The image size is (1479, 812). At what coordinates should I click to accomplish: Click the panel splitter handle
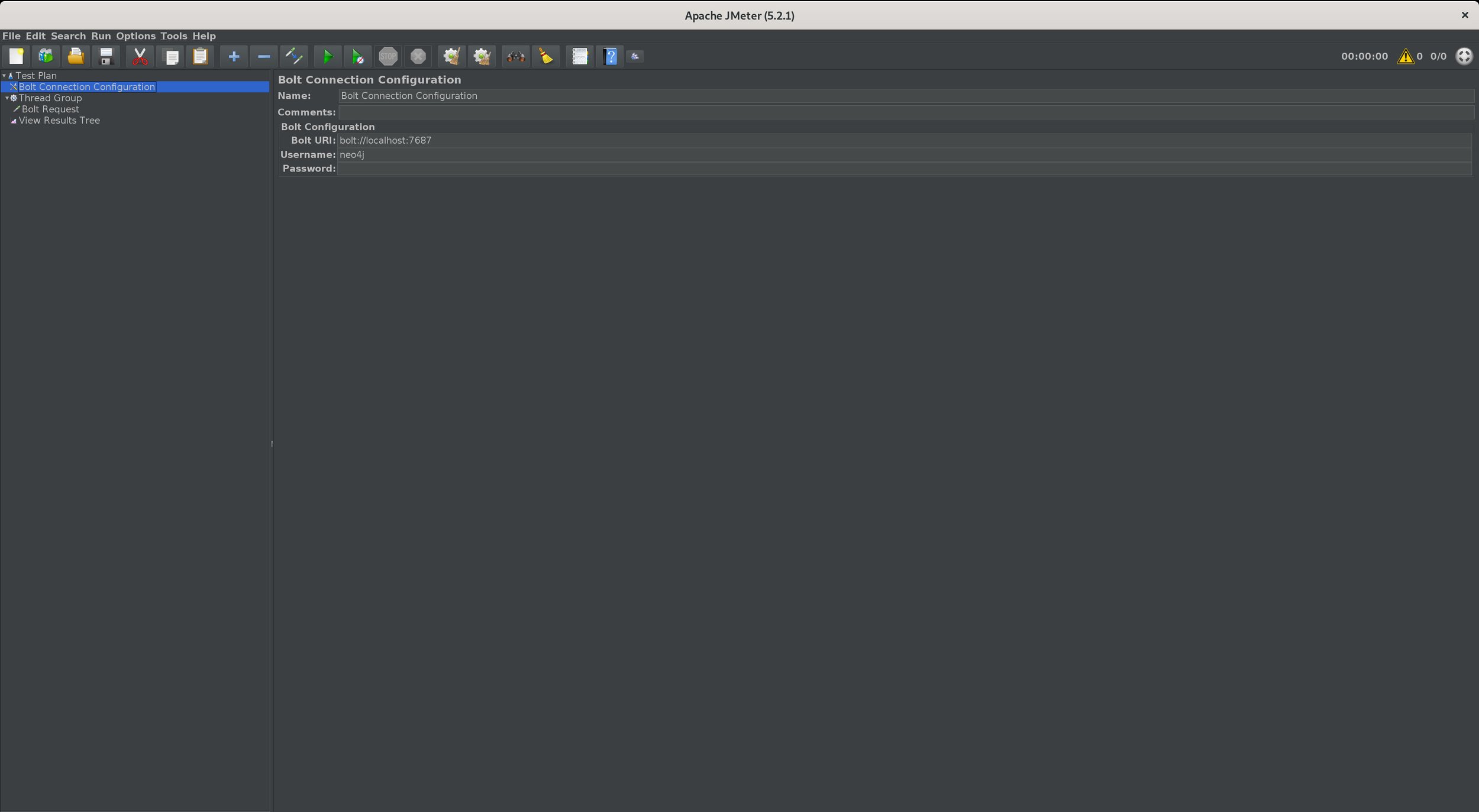click(x=272, y=444)
